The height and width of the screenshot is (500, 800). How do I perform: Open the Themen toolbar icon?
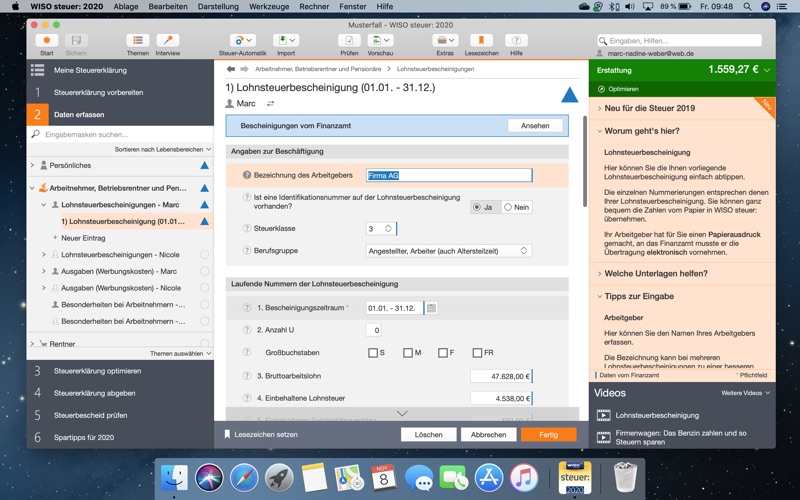138,40
